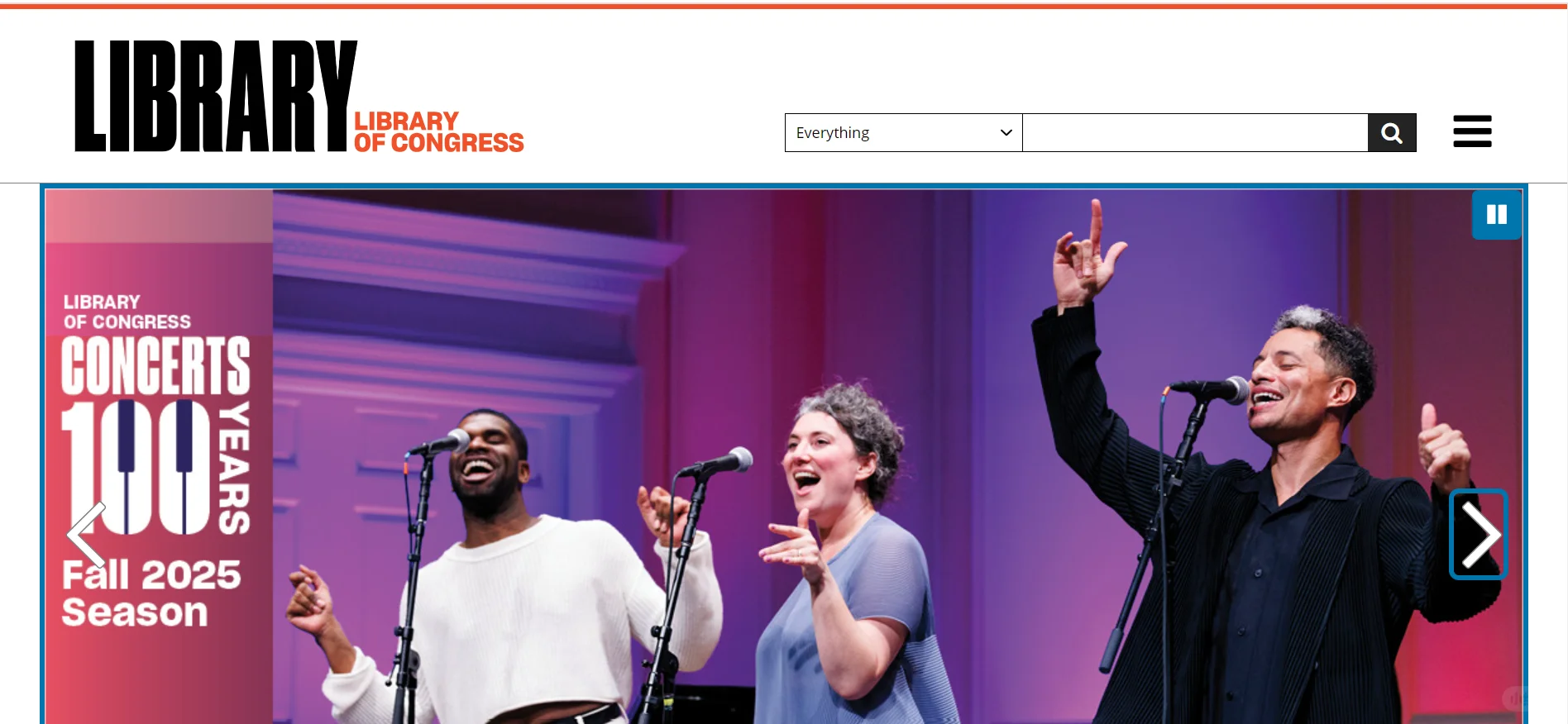Open the hamburger main menu

coord(1472,131)
